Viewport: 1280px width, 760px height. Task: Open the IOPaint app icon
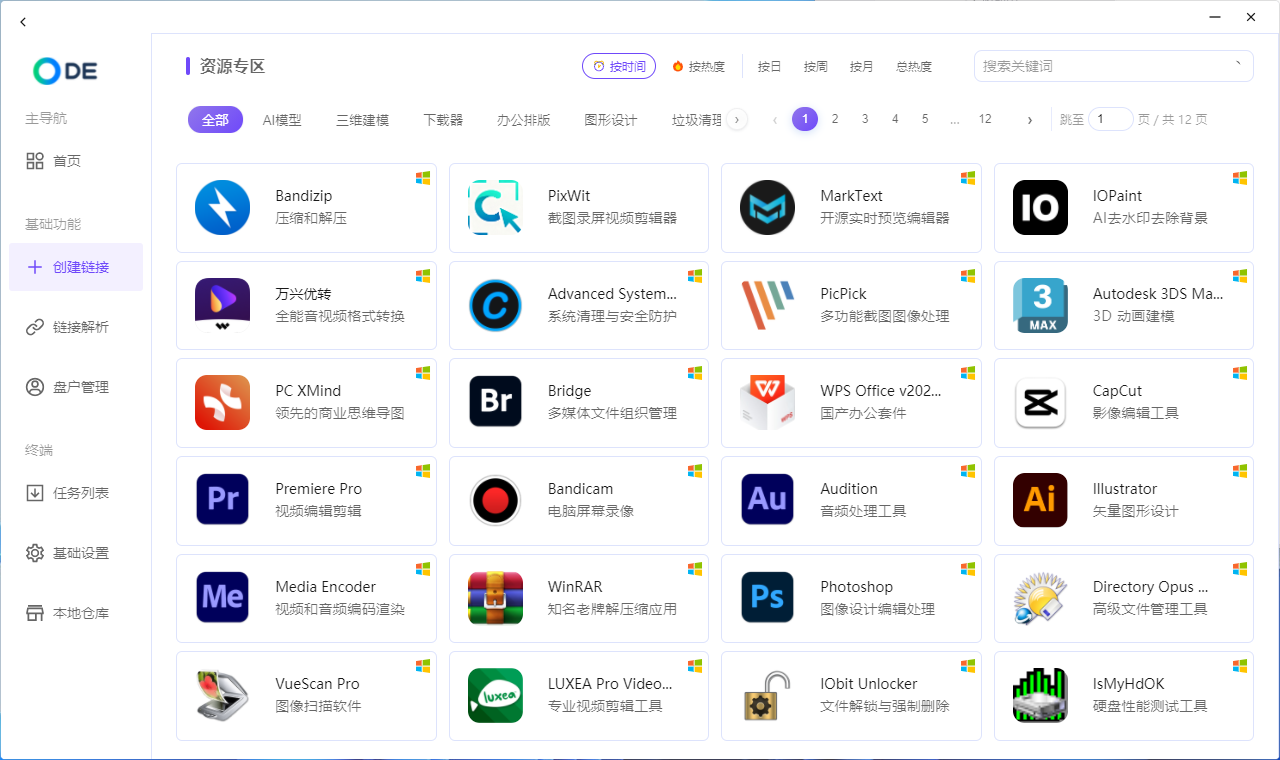tap(1040, 208)
